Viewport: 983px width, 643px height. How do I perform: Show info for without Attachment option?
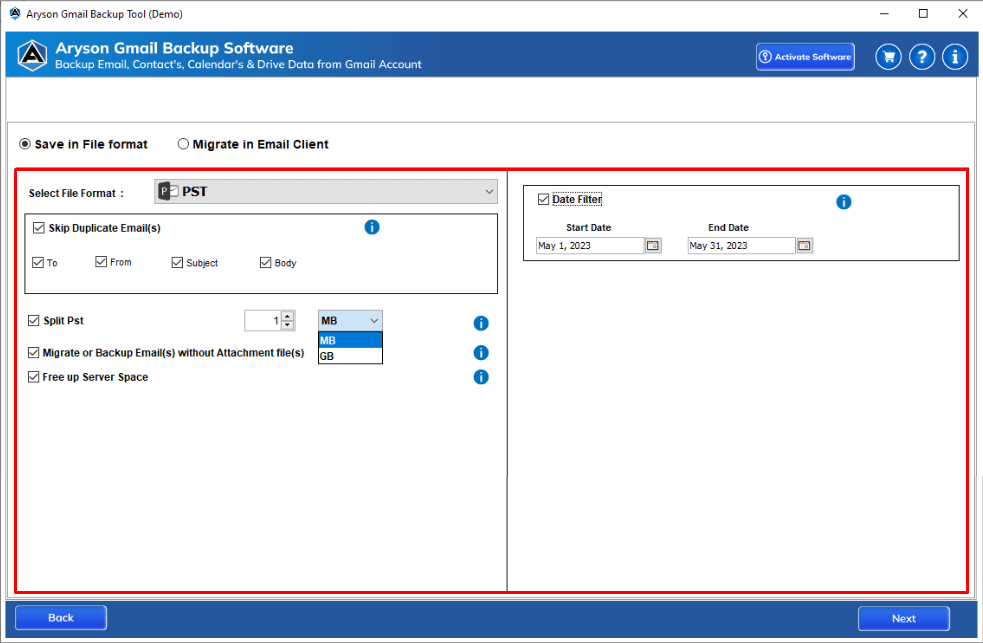pos(481,353)
